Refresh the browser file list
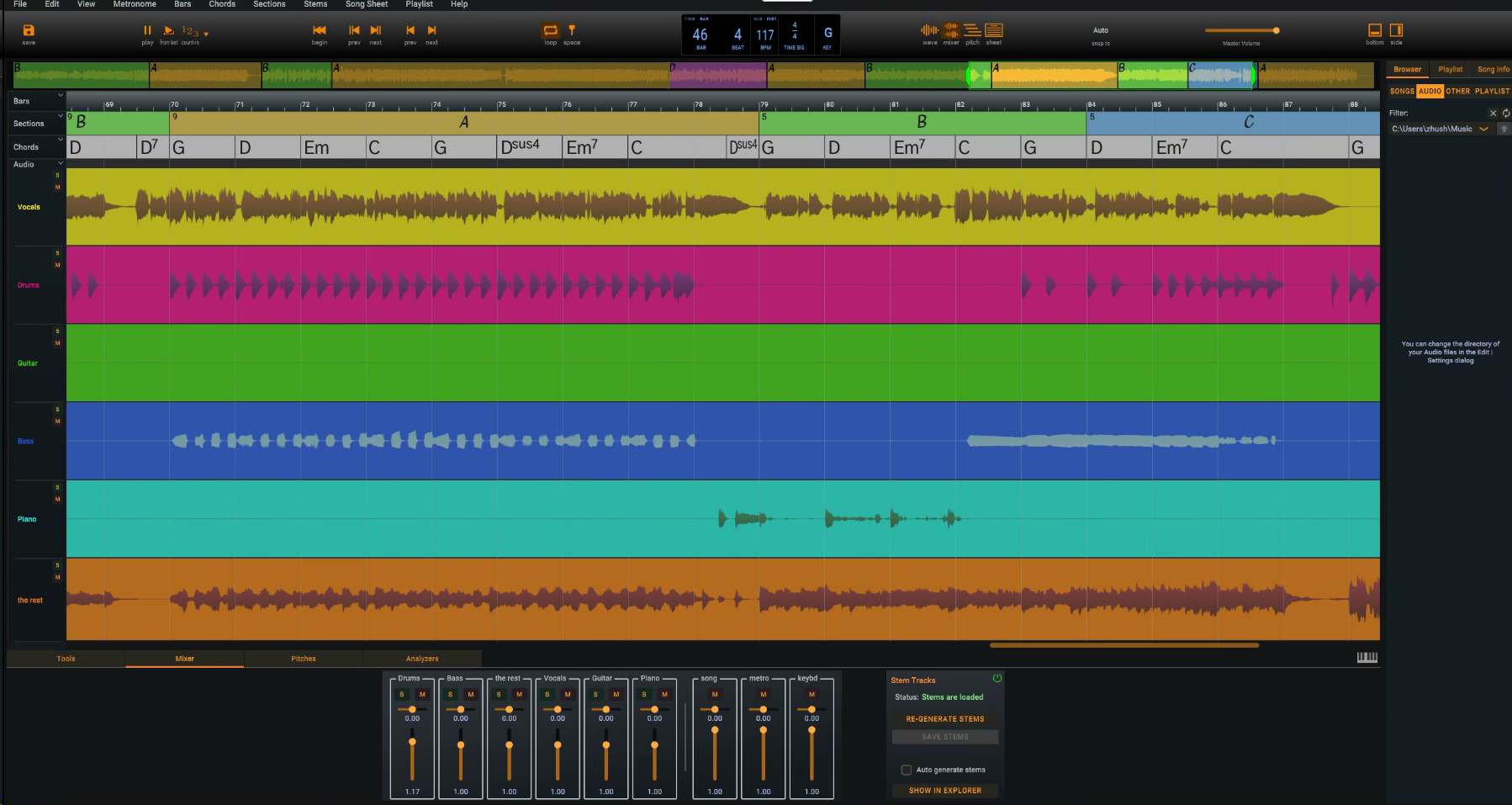The image size is (1512, 805). pyautogui.click(x=1506, y=113)
